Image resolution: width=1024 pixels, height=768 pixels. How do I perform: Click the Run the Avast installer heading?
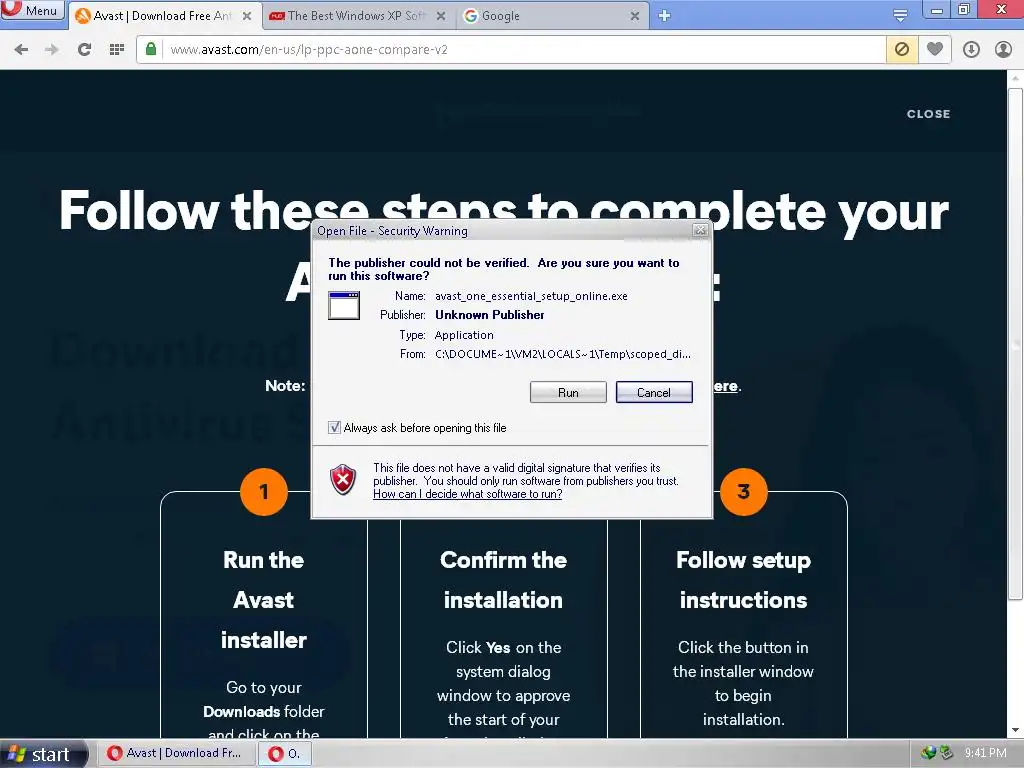coord(264,600)
